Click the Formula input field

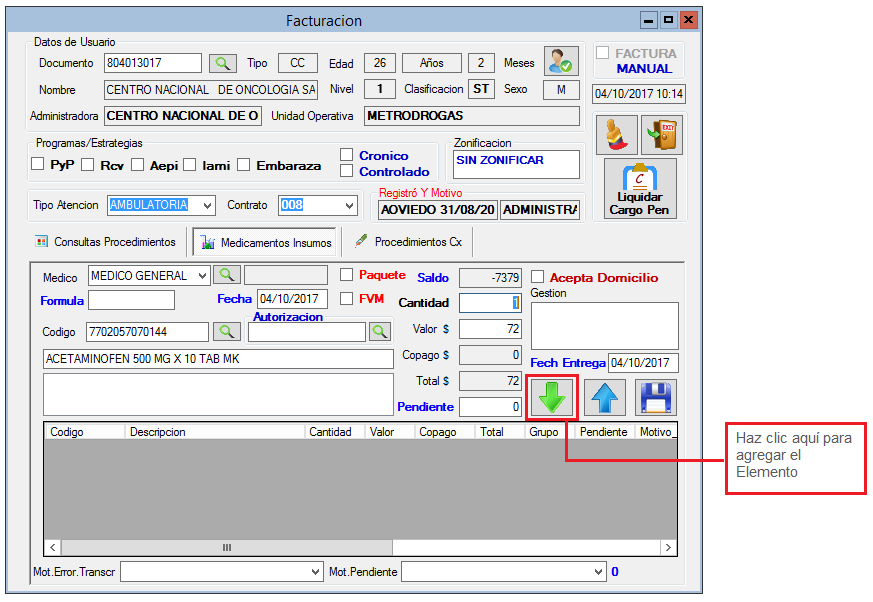(x=131, y=300)
